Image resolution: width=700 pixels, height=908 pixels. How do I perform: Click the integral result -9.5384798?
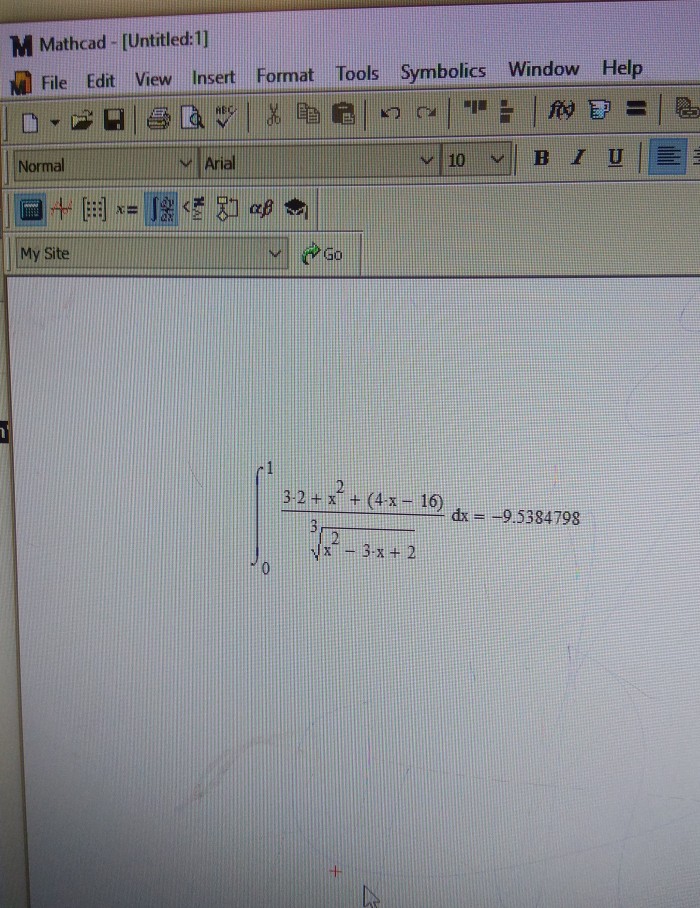[534, 517]
